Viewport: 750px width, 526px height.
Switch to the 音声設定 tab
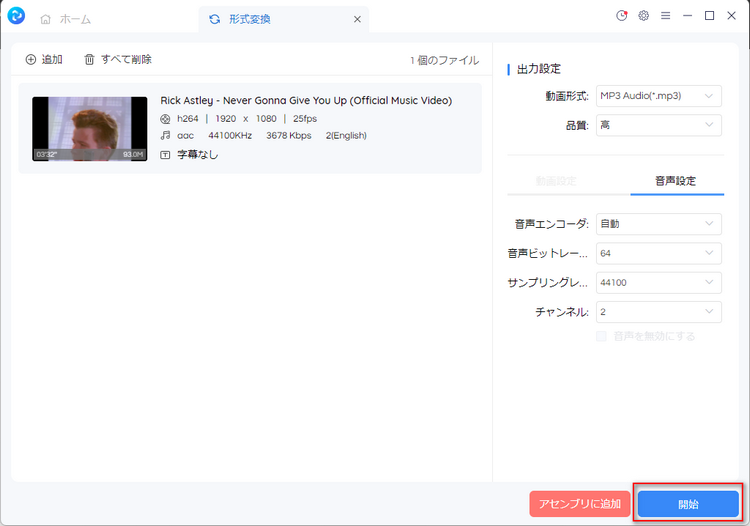tap(675, 181)
